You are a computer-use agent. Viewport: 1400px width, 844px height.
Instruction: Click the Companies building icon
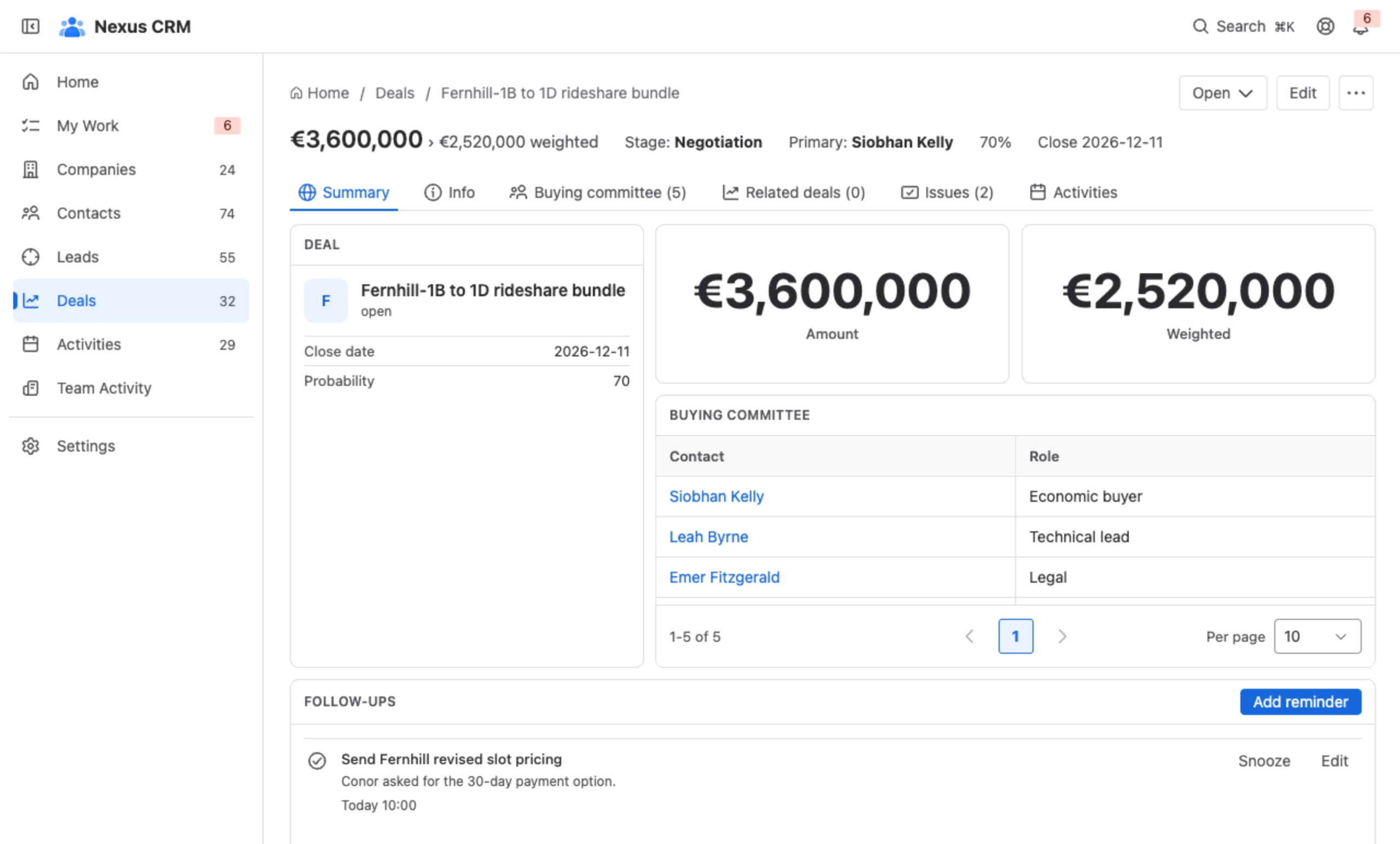pos(31,169)
